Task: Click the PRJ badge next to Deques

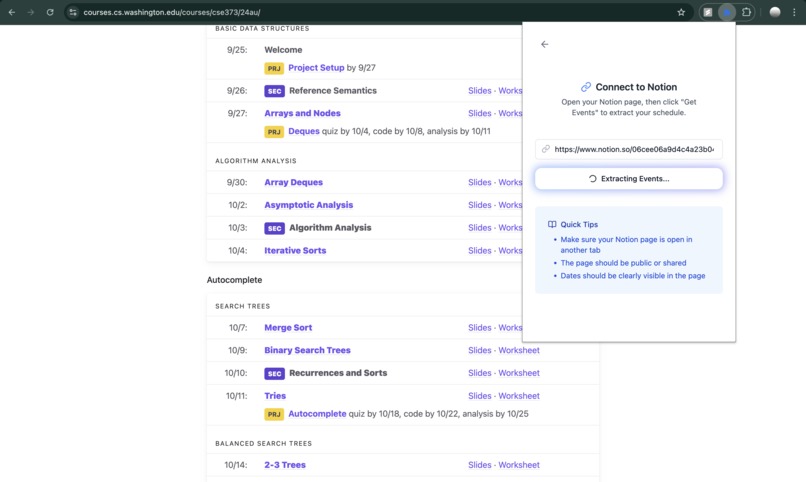Action: (274, 132)
